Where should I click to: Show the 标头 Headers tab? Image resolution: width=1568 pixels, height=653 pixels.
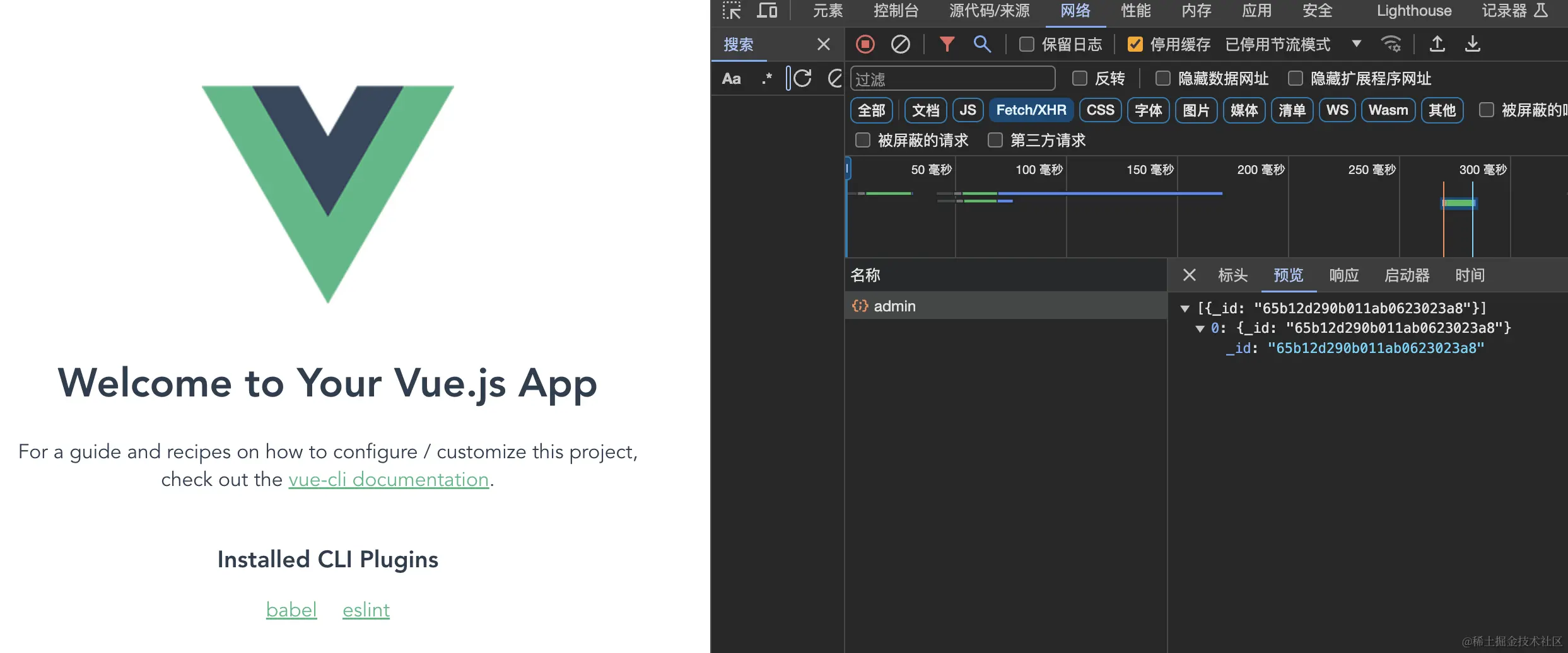pyautogui.click(x=1233, y=275)
